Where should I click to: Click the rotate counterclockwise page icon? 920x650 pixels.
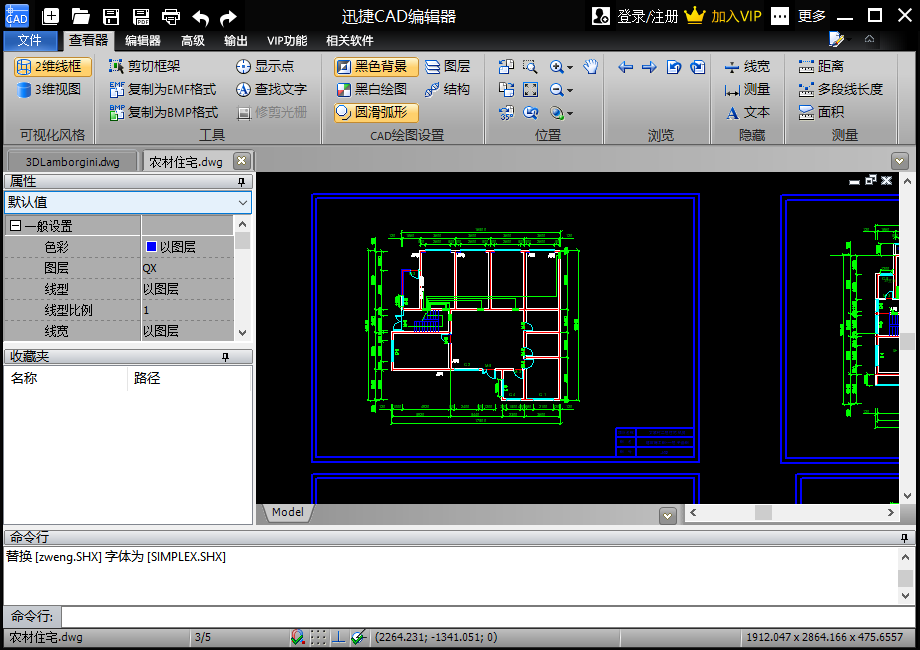pos(674,67)
